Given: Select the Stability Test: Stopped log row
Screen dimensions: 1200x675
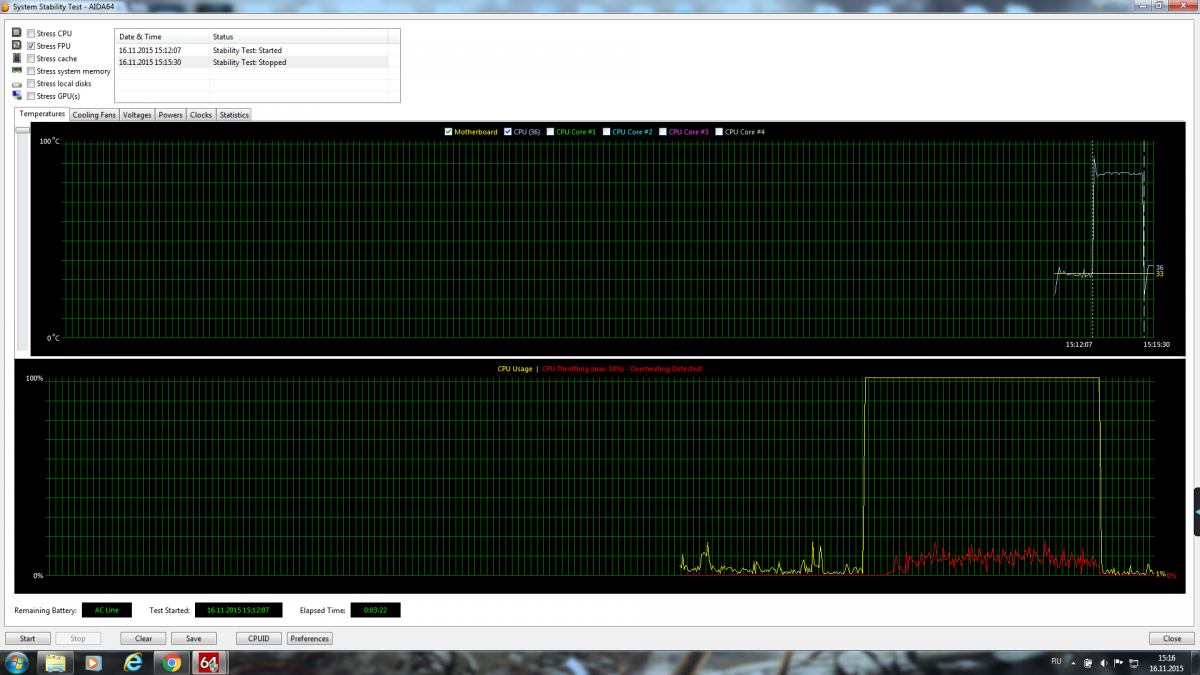Looking at the screenshot, I should (x=250, y=62).
